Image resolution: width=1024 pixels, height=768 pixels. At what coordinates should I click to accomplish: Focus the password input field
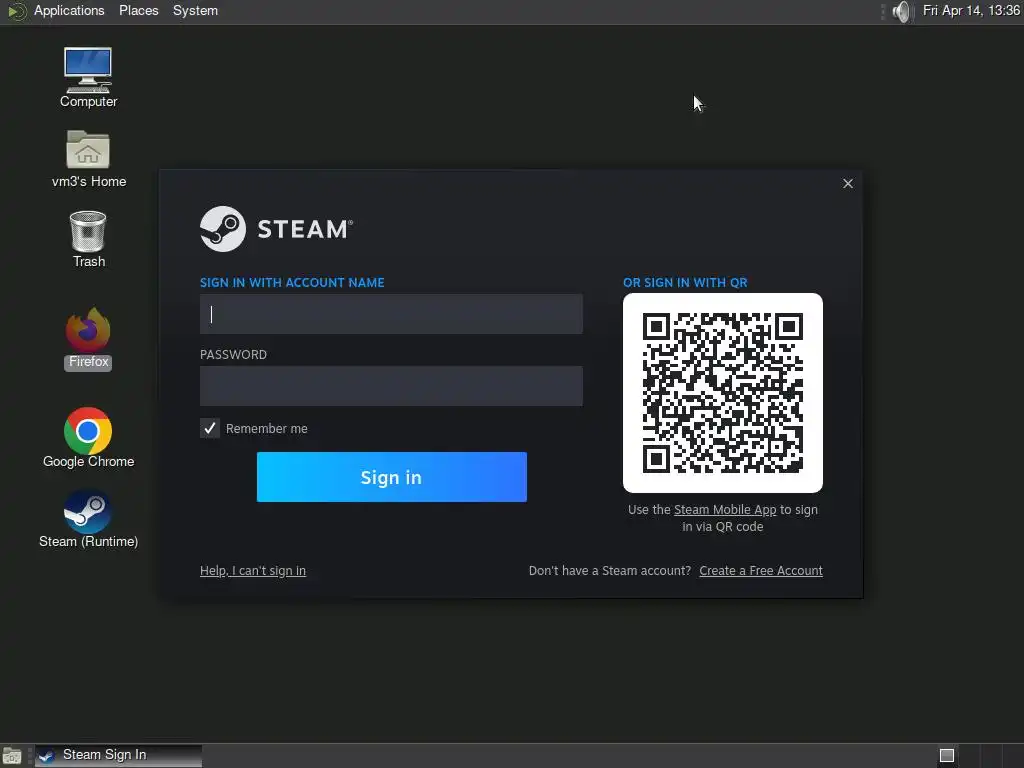(391, 386)
